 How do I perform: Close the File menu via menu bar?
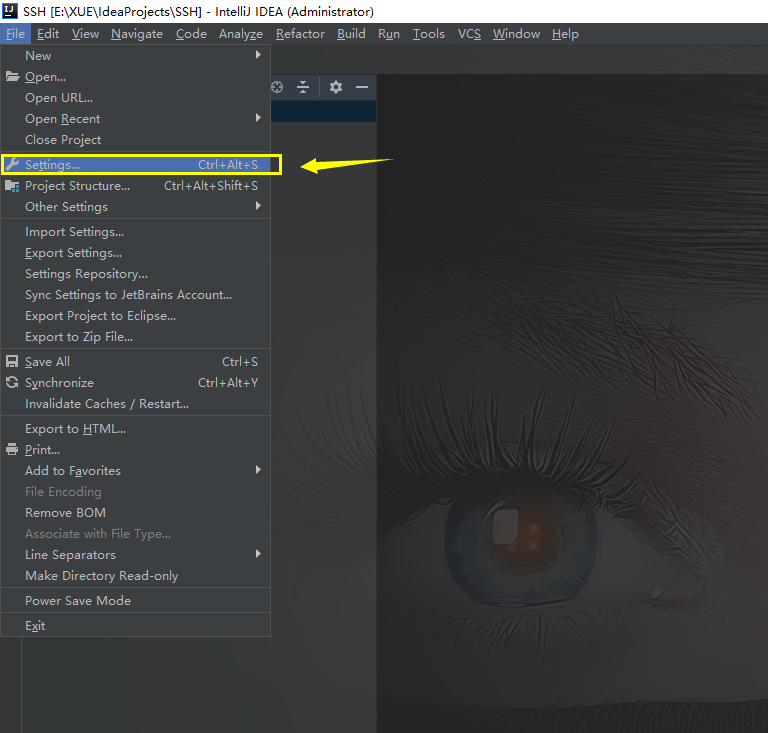tap(15, 34)
